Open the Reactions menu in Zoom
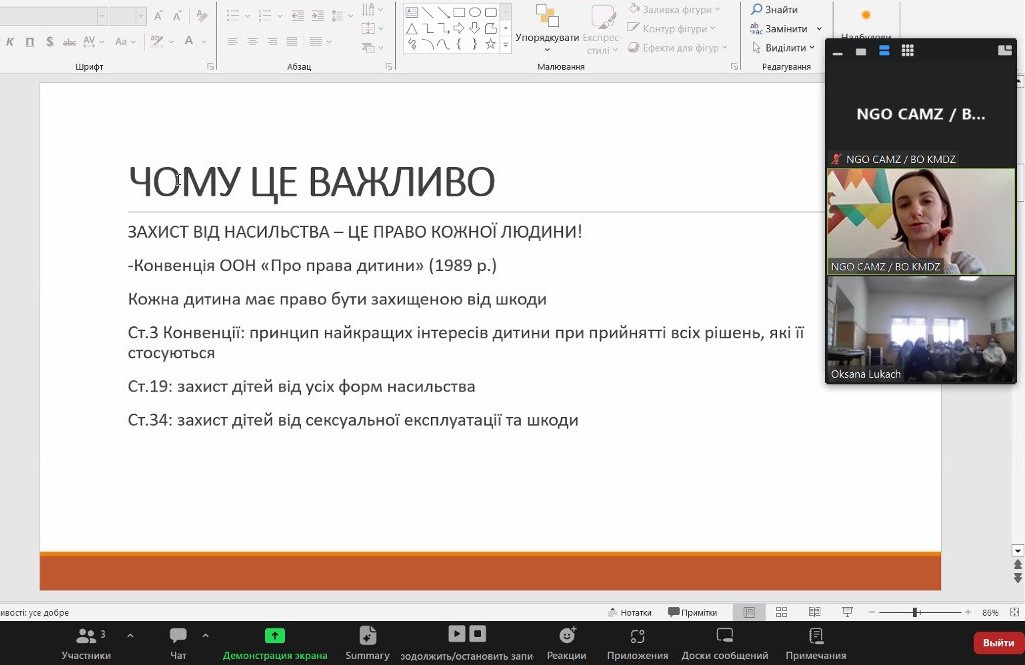The height and width of the screenshot is (665, 1025). click(567, 641)
